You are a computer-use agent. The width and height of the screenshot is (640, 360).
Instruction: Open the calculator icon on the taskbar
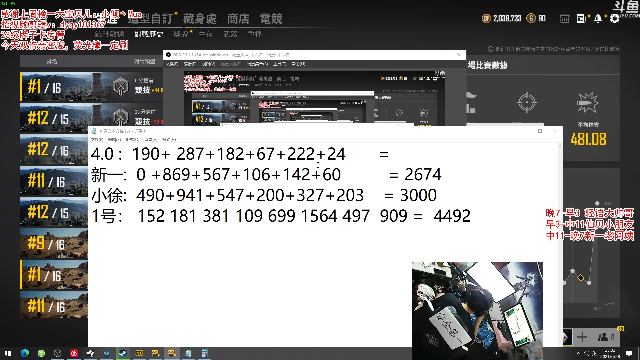[204, 353]
